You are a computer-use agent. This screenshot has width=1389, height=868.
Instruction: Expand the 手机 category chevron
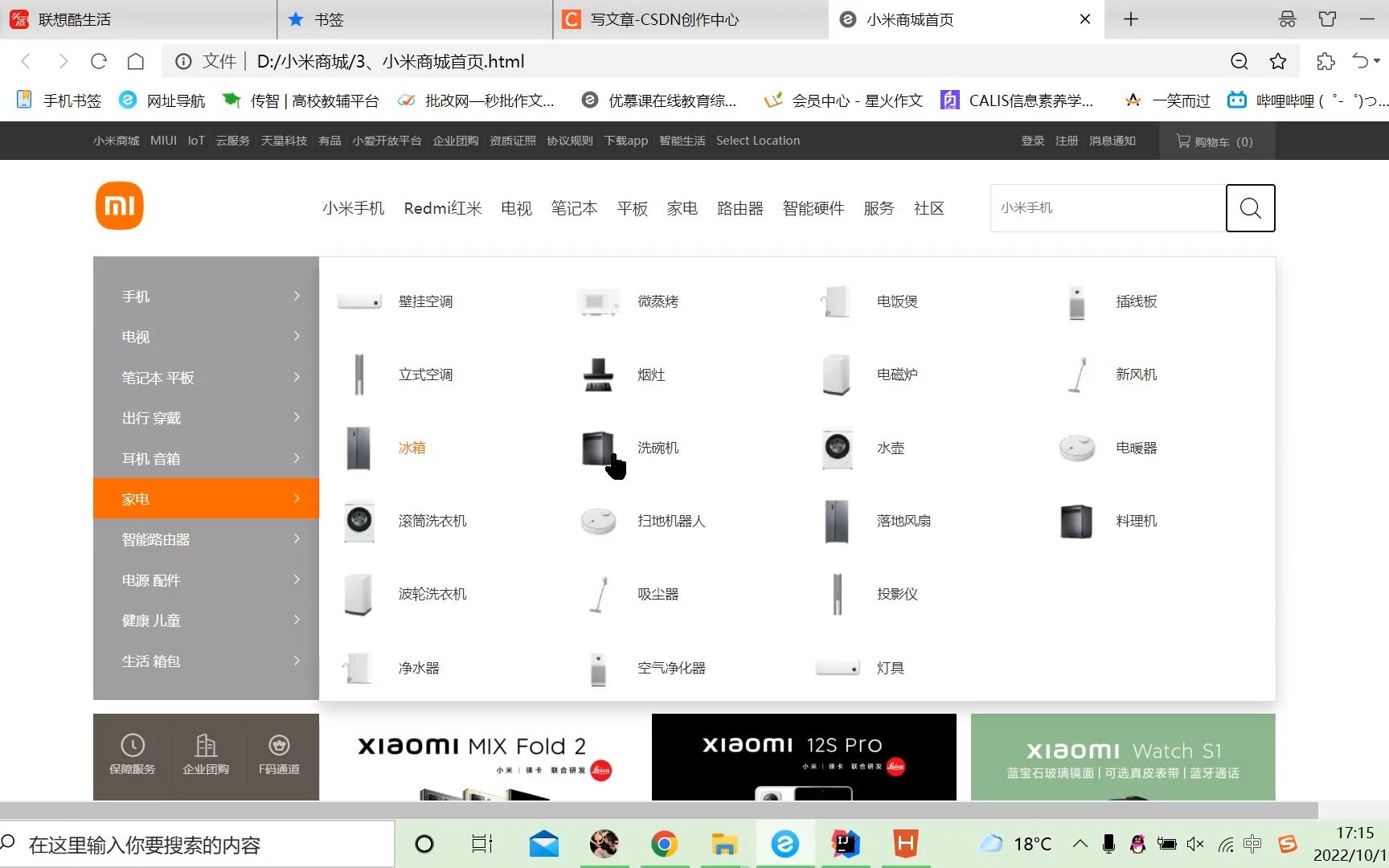[297, 296]
